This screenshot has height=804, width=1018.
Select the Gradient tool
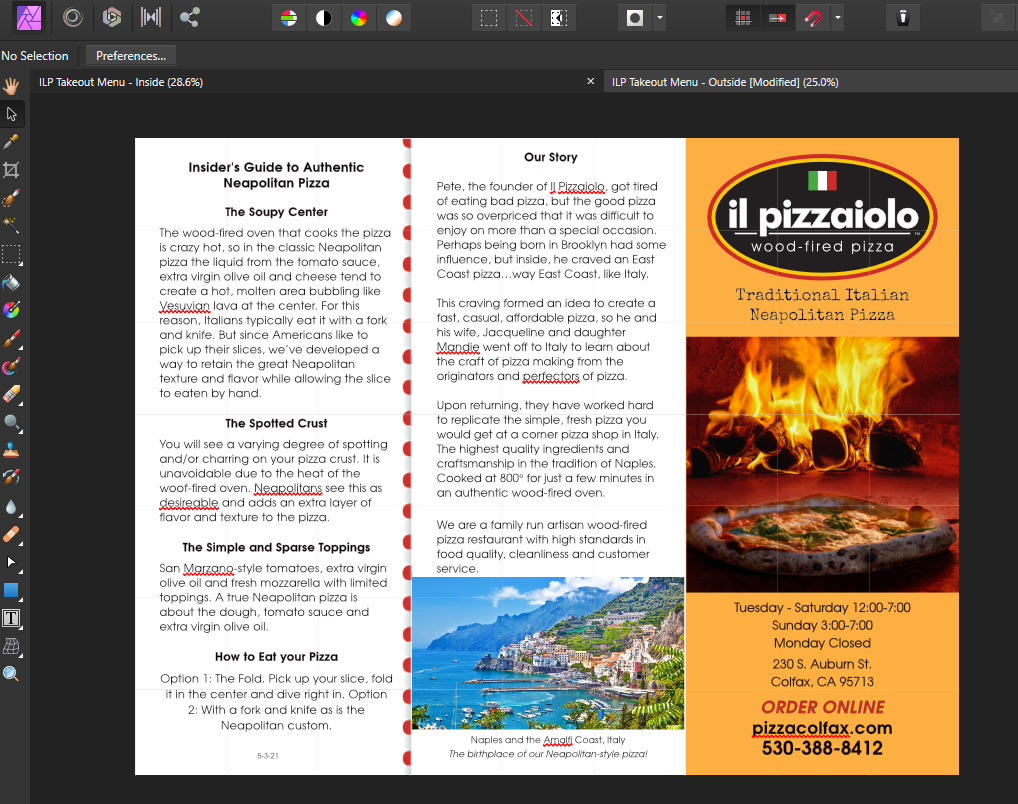pyautogui.click(x=11, y=310)
